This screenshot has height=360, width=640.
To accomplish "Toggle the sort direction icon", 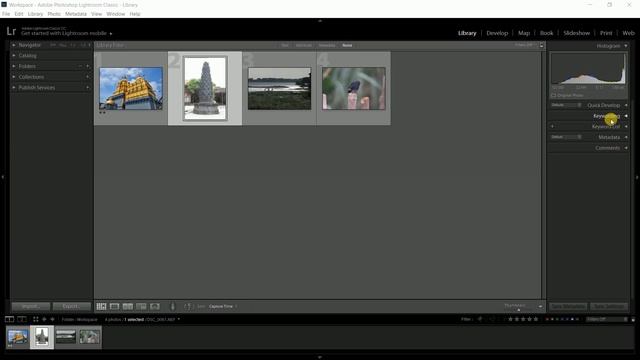I will [x=187, y=306].
